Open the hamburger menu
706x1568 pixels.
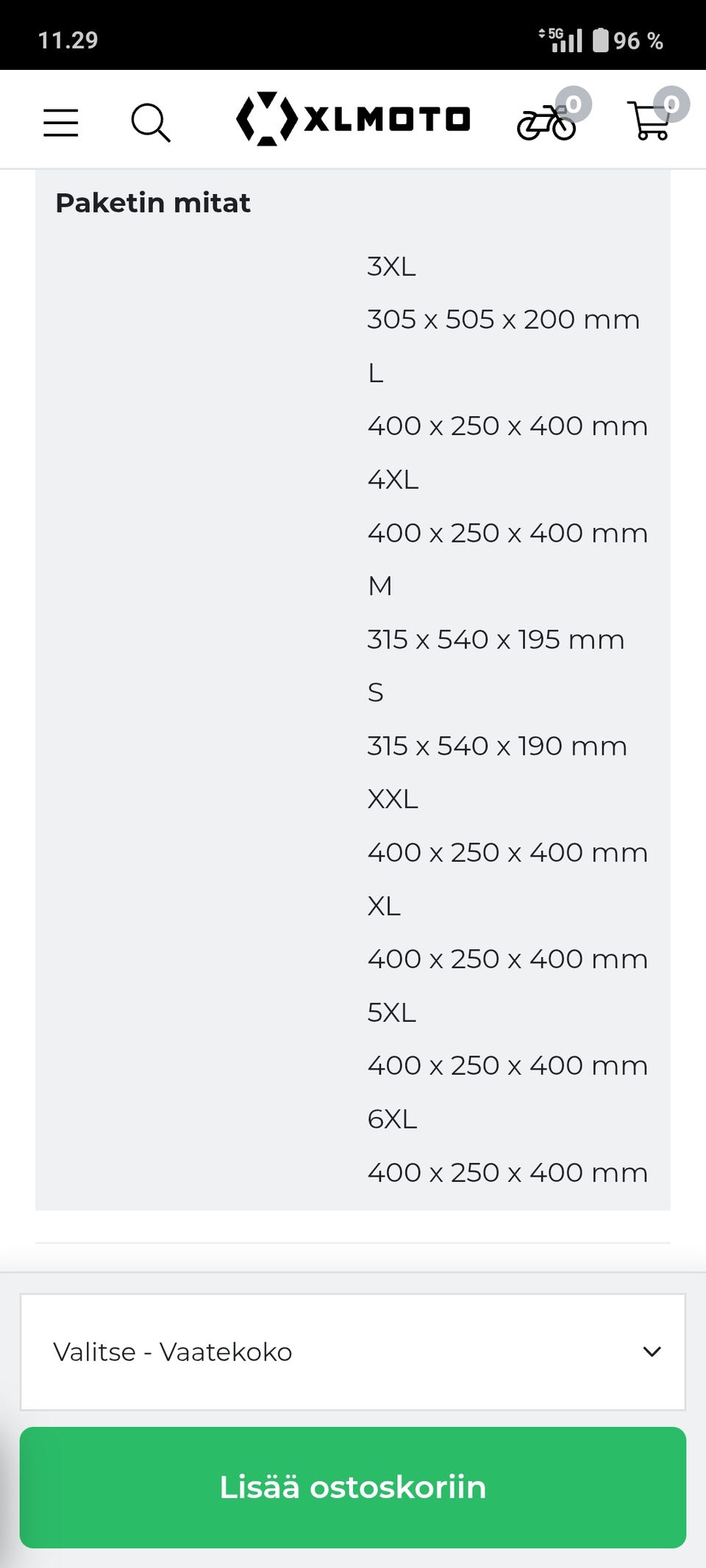point(60,122)
